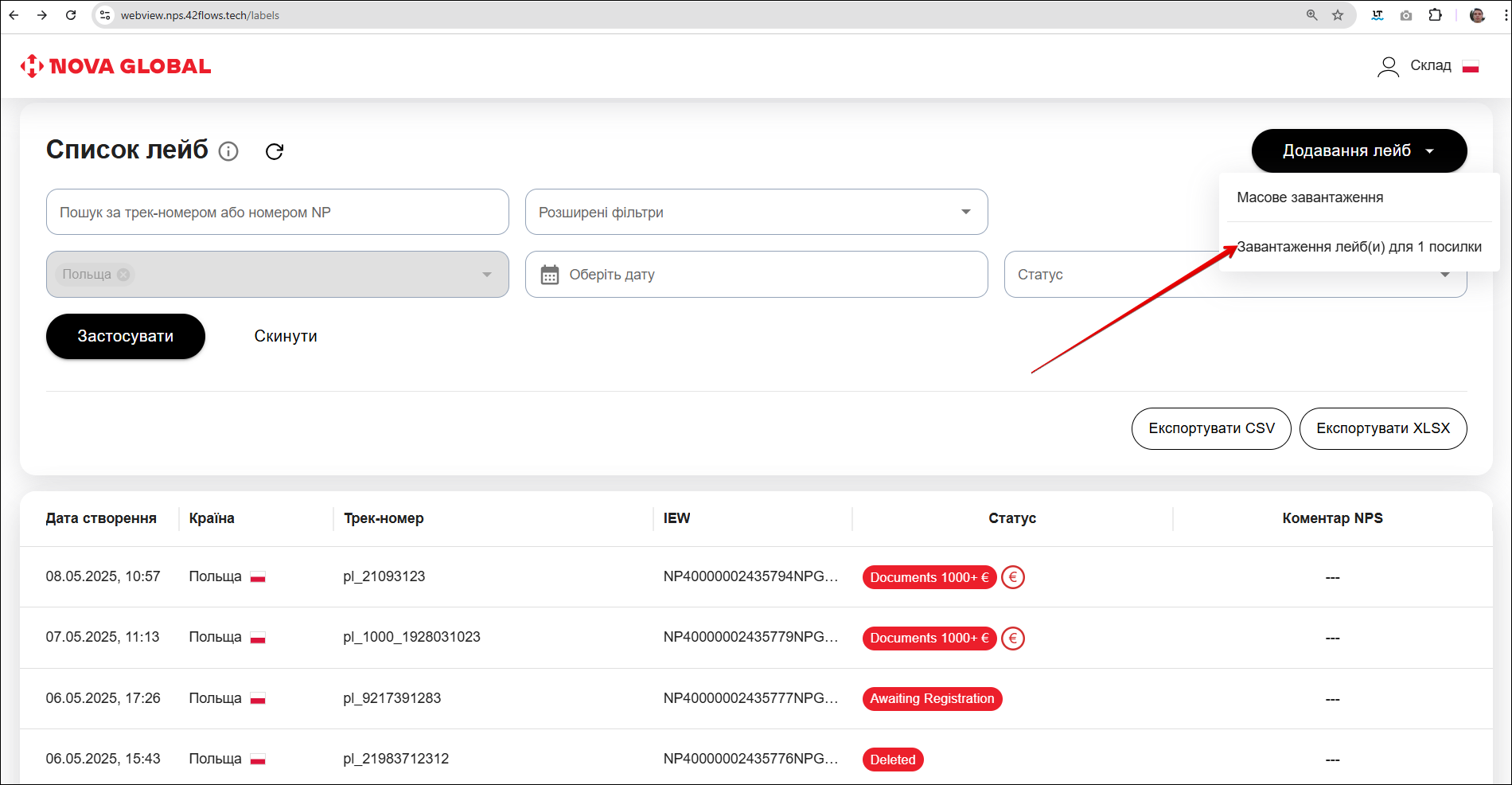Open the user profile icon near Склад

click(x=1388, y=66)
